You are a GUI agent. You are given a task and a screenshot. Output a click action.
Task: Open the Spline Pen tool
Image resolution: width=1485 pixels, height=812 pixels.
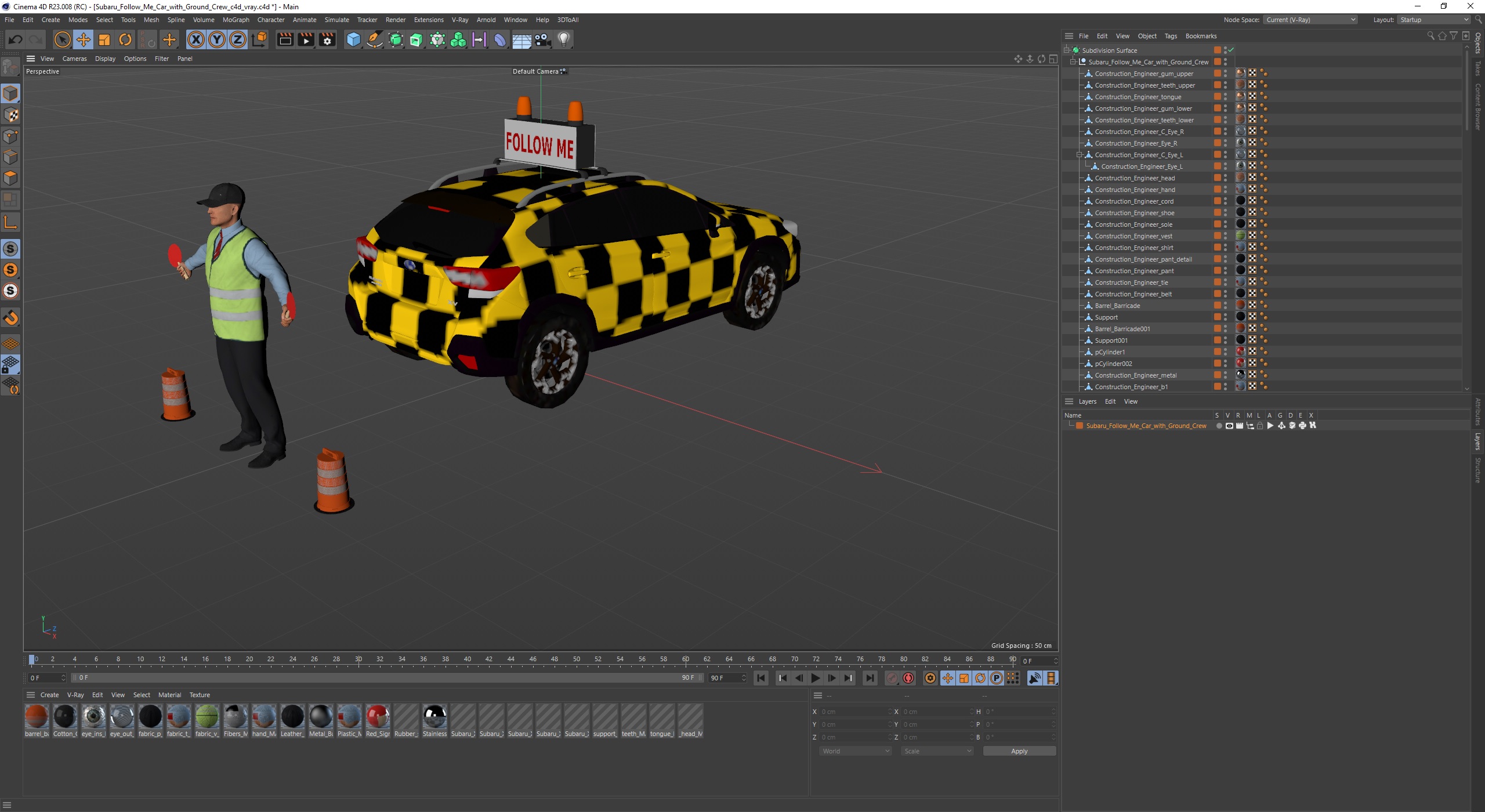(375, 39)
